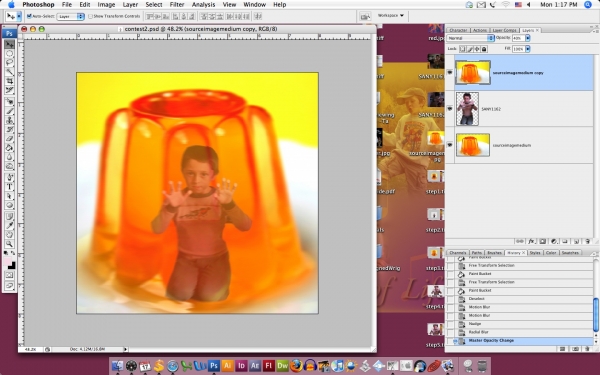Open document status bar arrow menu
This screenshot has width=600, height=375.
point(125,349)
